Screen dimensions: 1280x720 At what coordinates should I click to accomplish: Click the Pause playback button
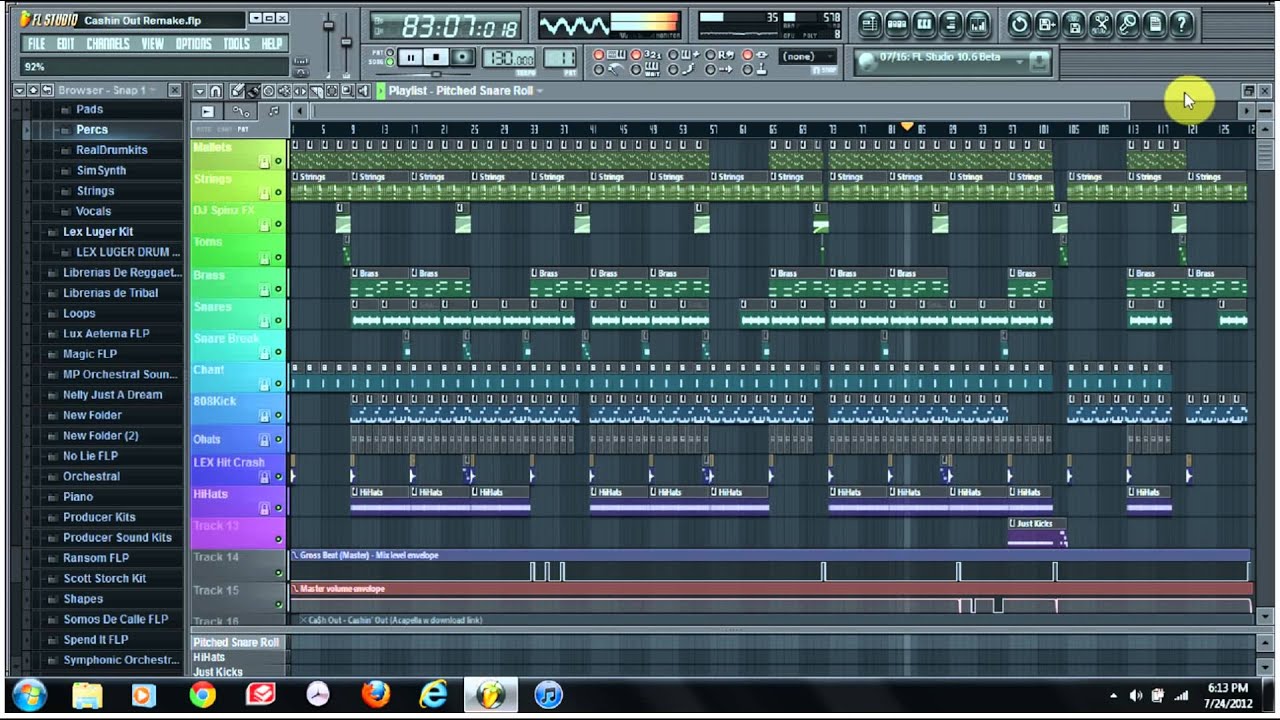(x=411, y=58)
